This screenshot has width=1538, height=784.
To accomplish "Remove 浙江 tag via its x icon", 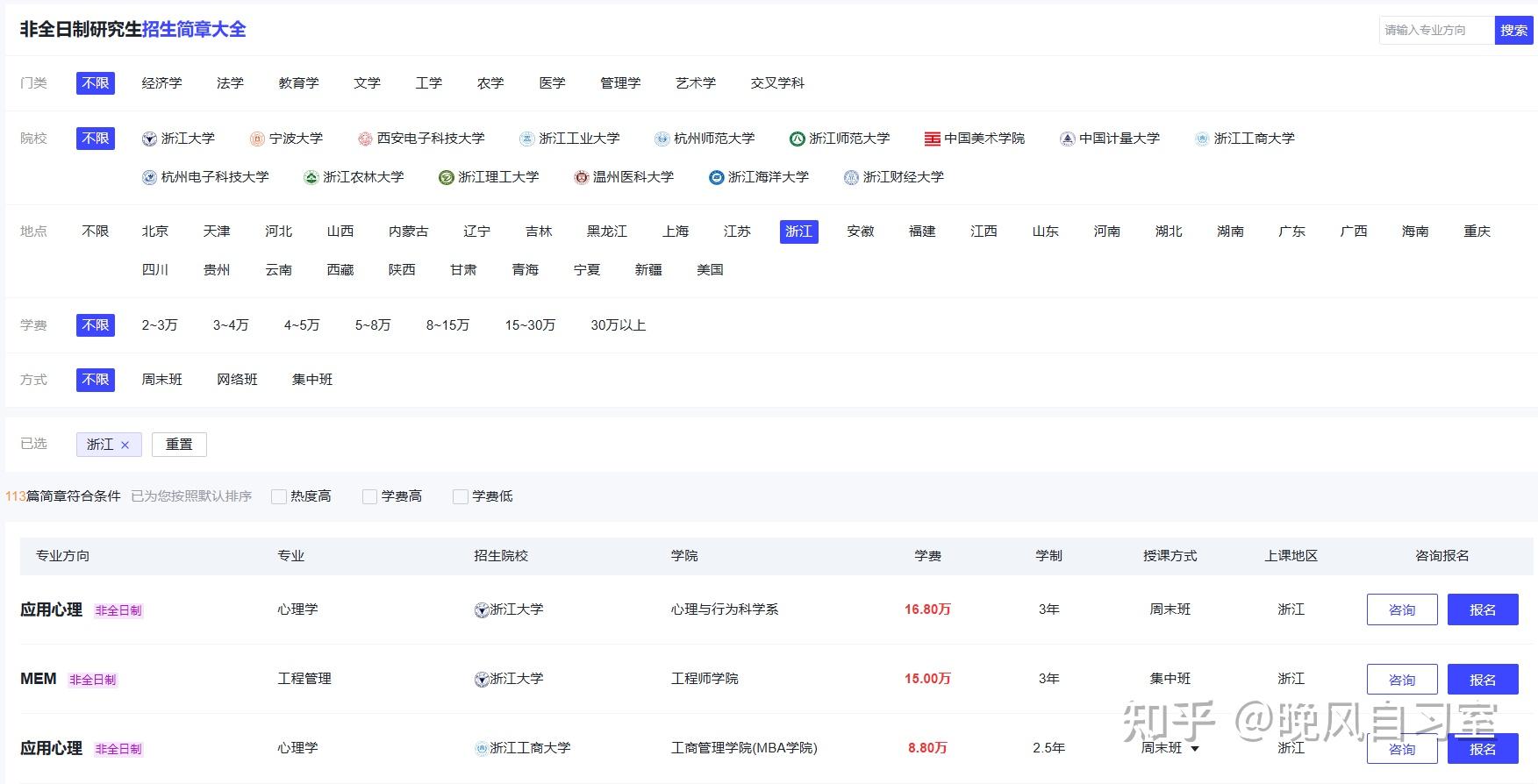I will point(125,445).
